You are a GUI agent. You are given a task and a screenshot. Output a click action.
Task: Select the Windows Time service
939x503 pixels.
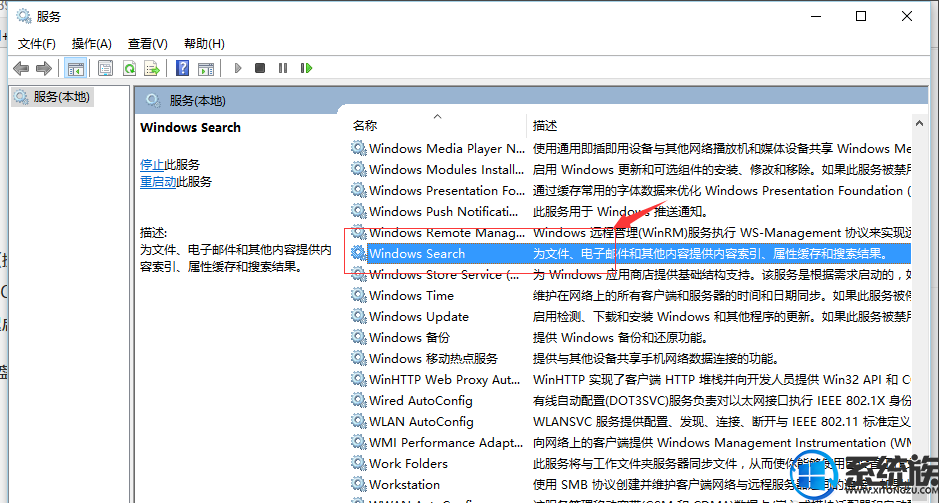click(411, 295)
